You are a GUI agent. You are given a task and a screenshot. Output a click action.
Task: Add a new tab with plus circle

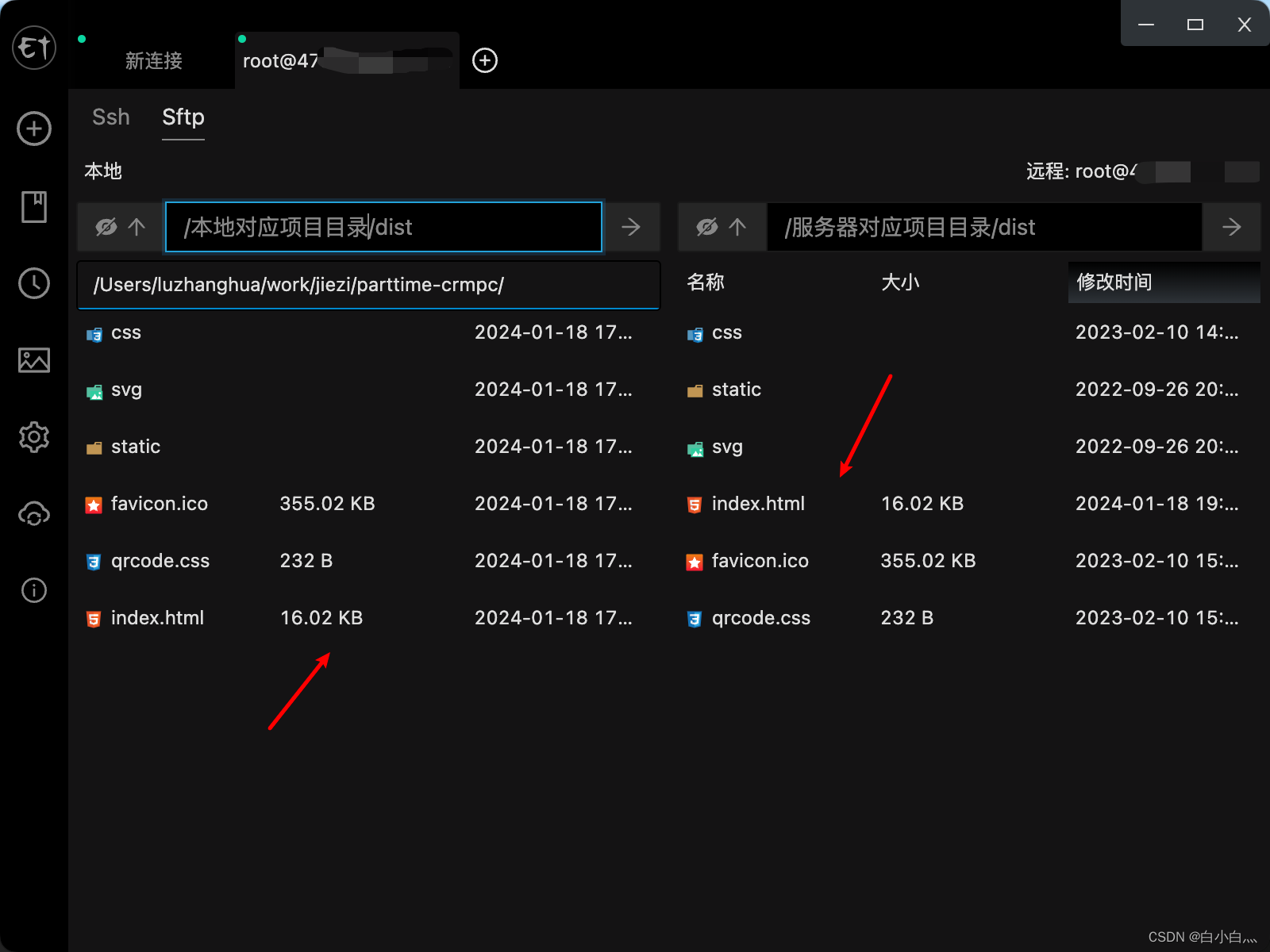point(485,60)
